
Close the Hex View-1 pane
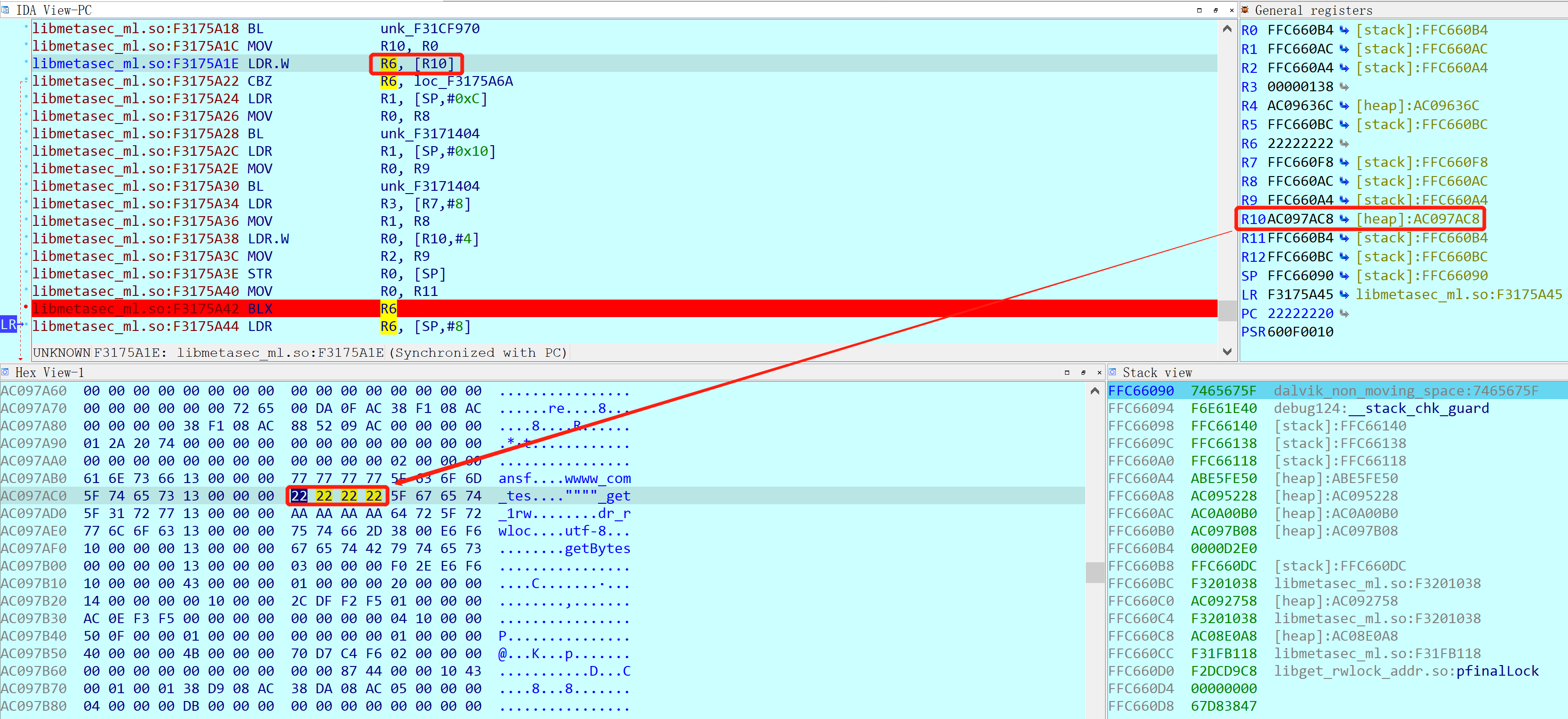point(1099,372)
